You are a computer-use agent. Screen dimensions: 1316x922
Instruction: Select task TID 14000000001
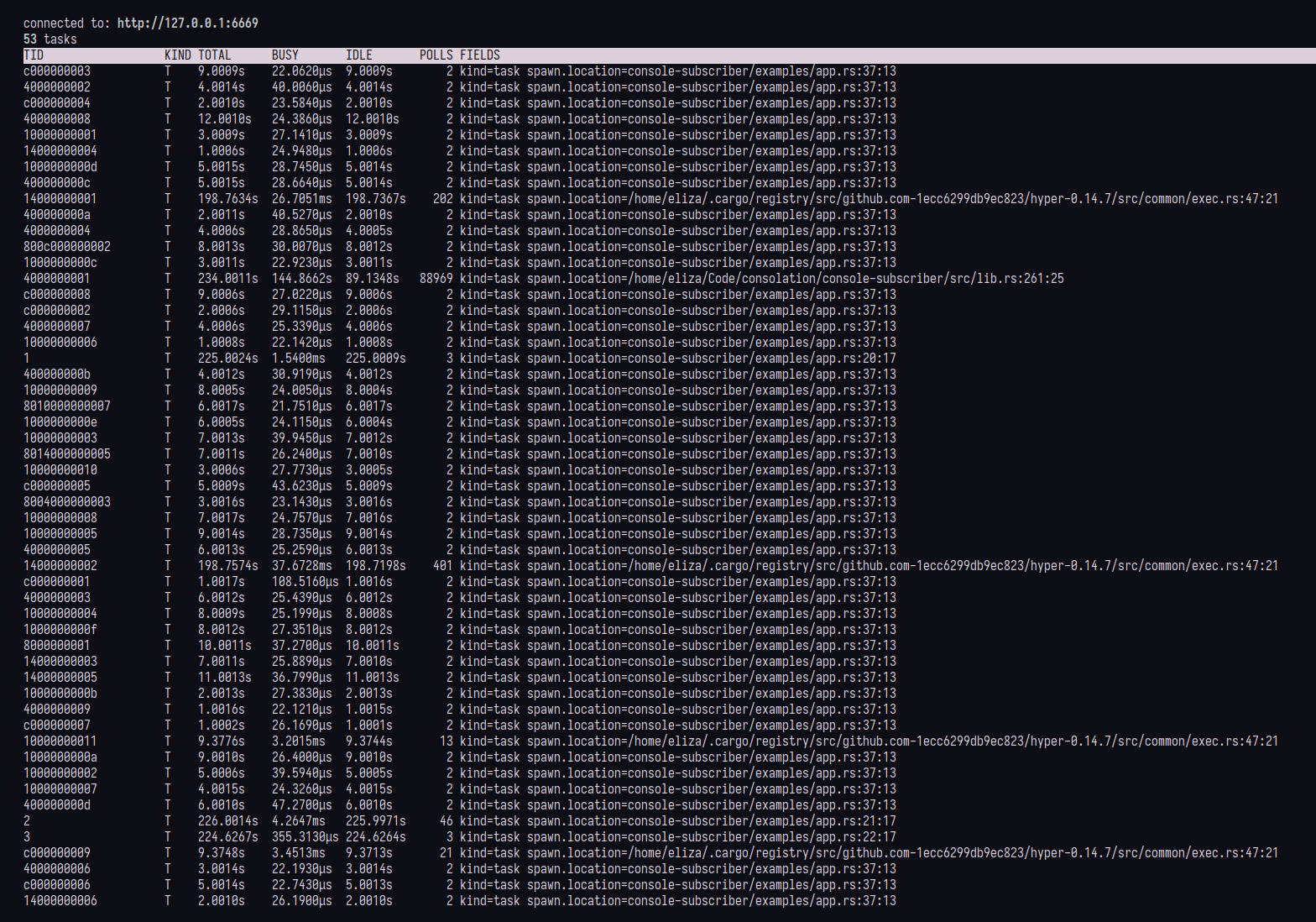[x=60, y=199]
